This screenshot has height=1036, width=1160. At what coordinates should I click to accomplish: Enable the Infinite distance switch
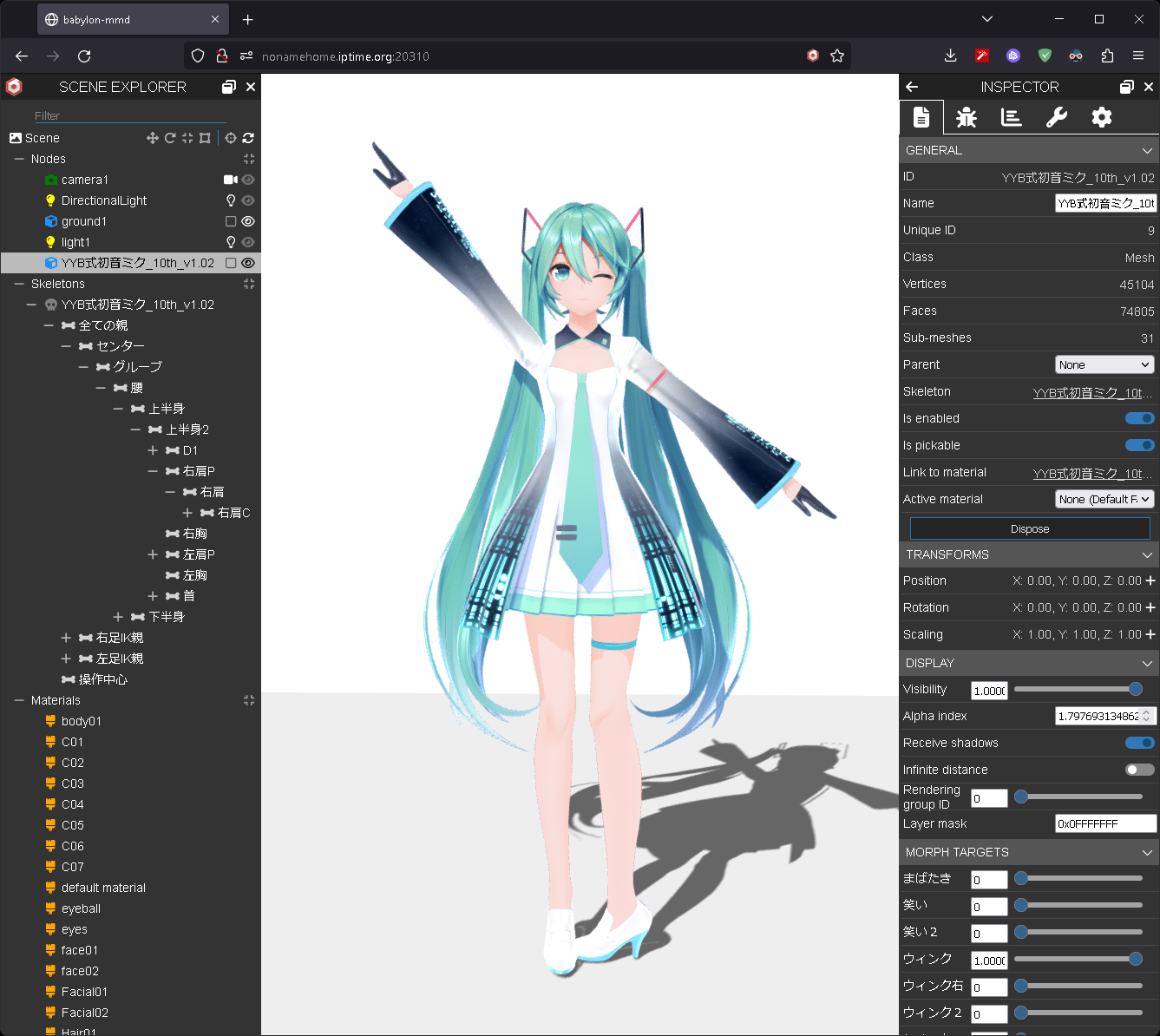[x=1140, y=770]
